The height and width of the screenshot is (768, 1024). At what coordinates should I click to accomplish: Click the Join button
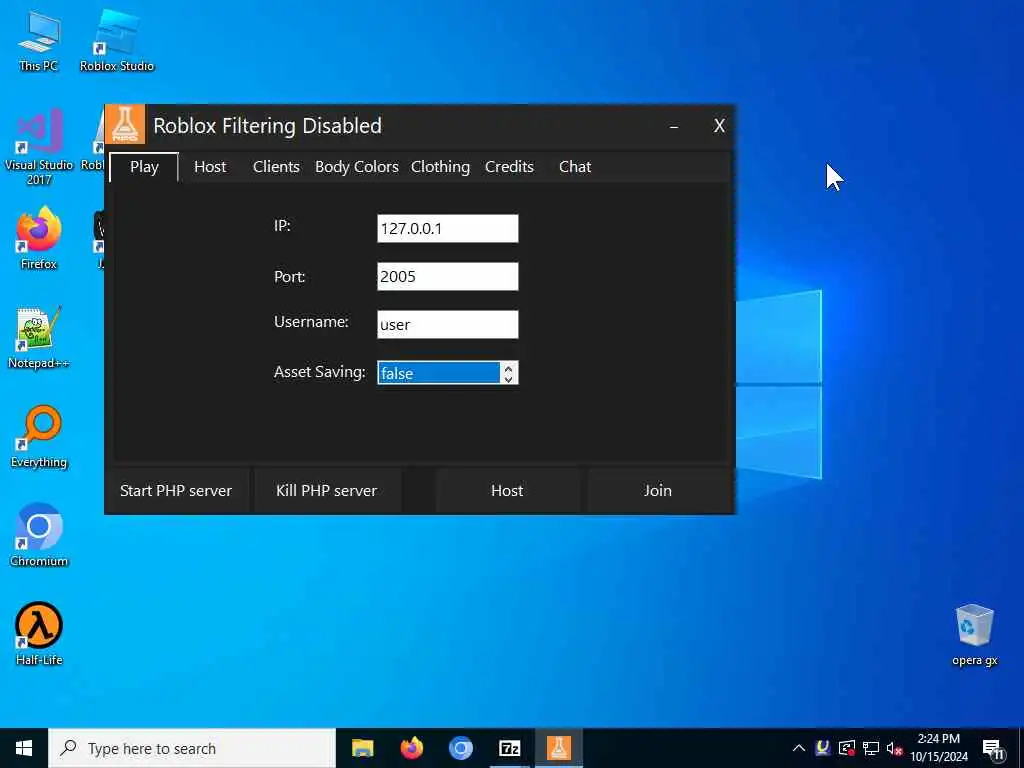(x=658, y=490)
